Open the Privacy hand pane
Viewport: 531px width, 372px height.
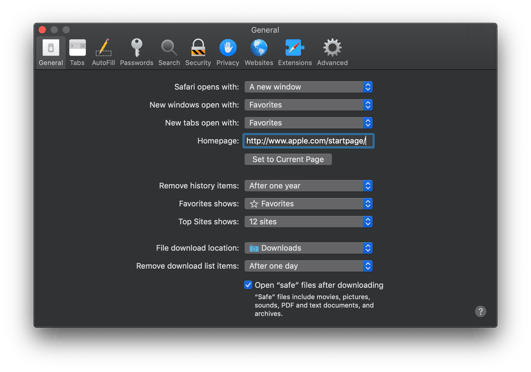pyautogui.click(x=228, y=52)
